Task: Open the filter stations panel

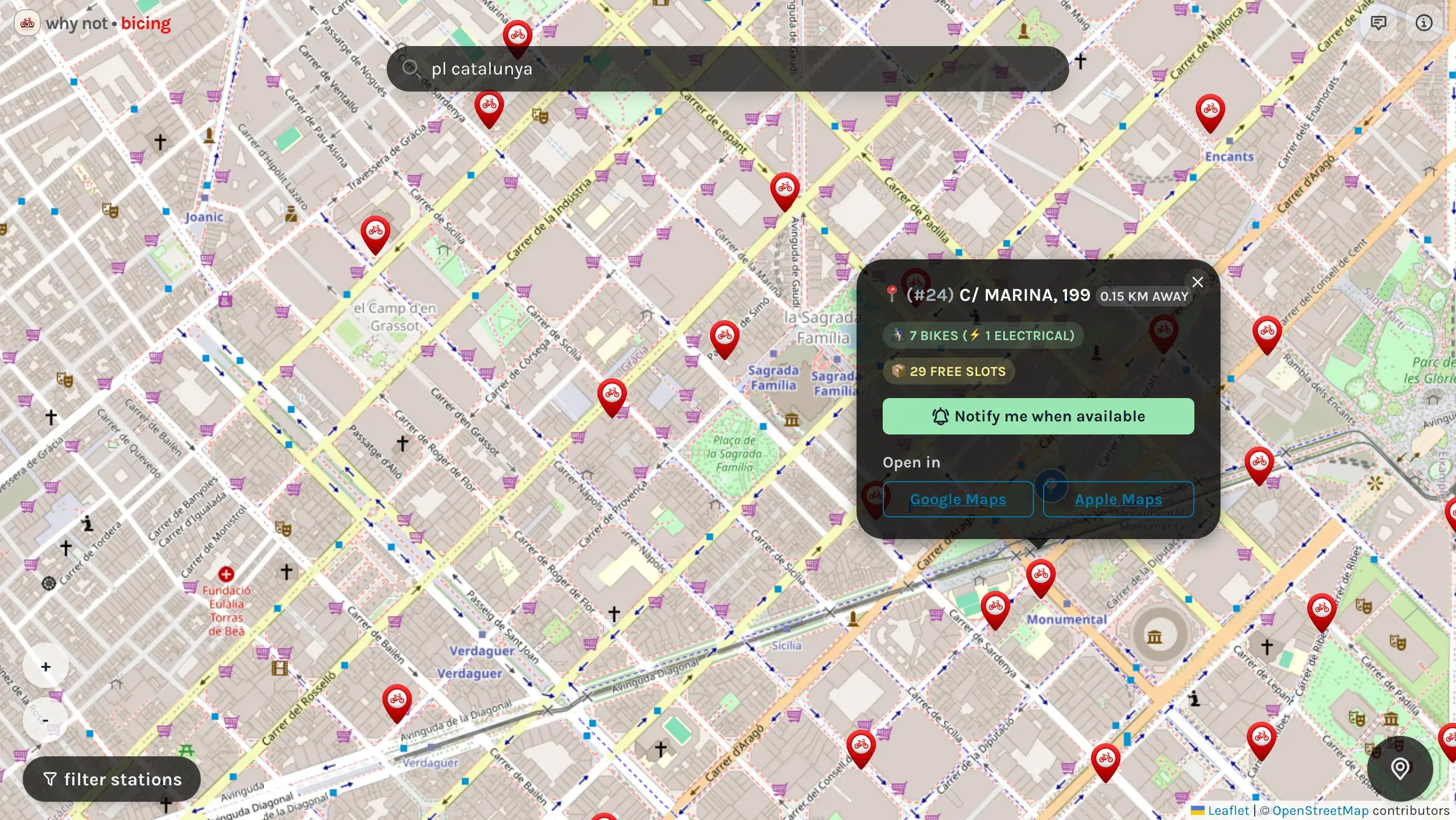Action: point(111,779)
